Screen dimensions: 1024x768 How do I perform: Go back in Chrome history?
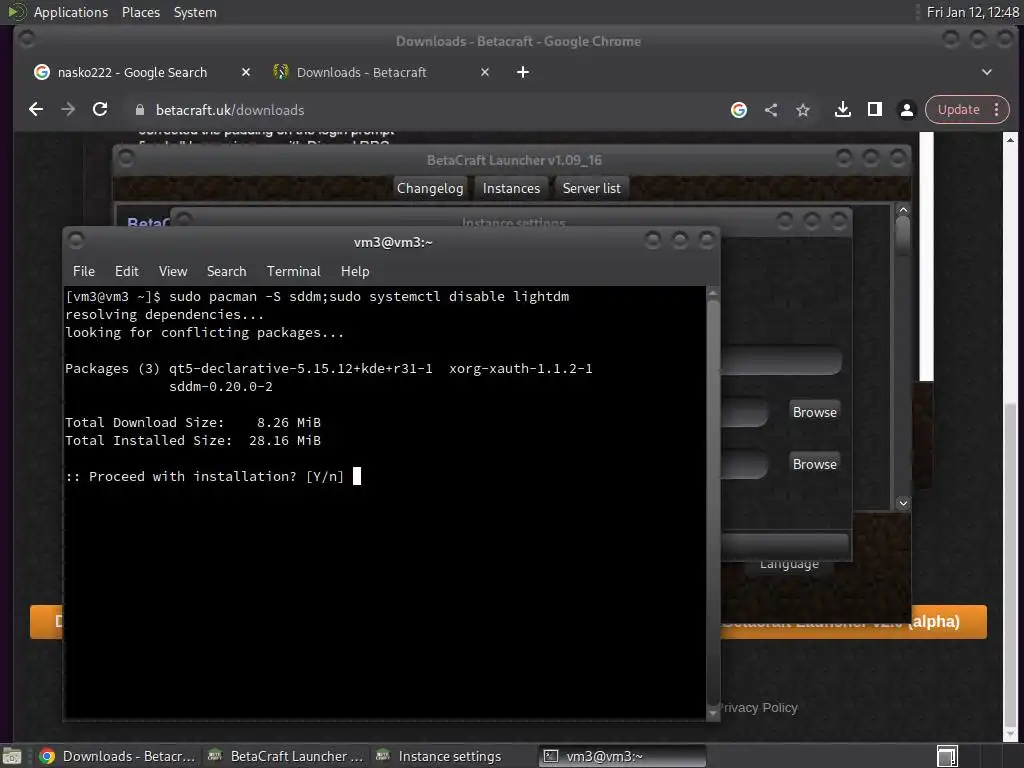point(36,110)
